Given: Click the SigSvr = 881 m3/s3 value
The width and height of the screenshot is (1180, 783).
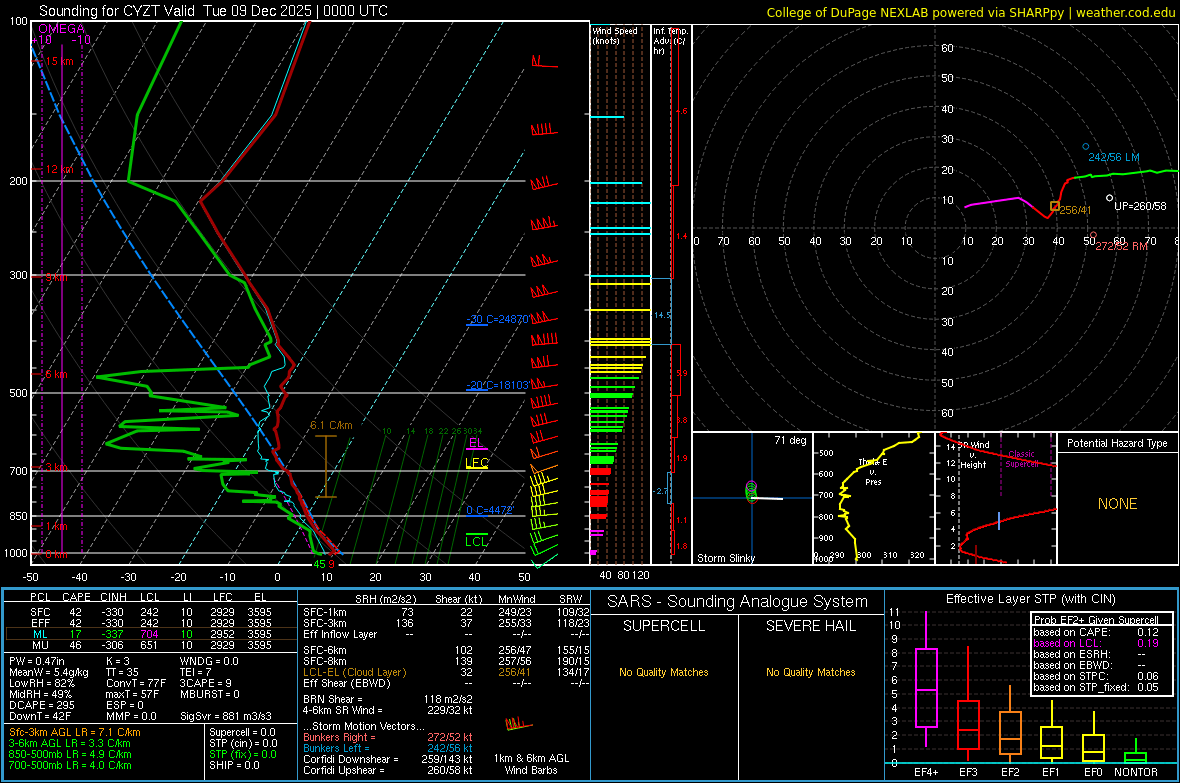Looking at the screenshot, I should (x=226, y=716).
